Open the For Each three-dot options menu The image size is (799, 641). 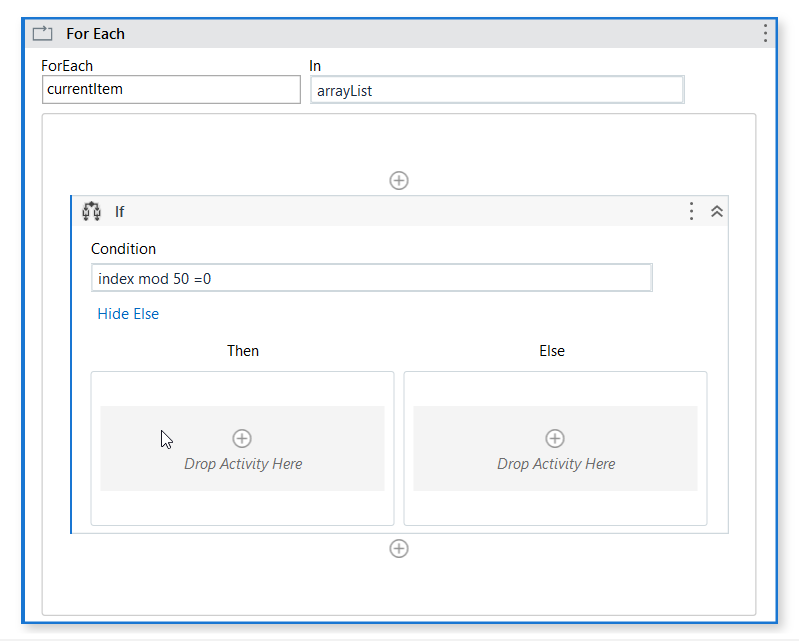[x=765, y=33]
